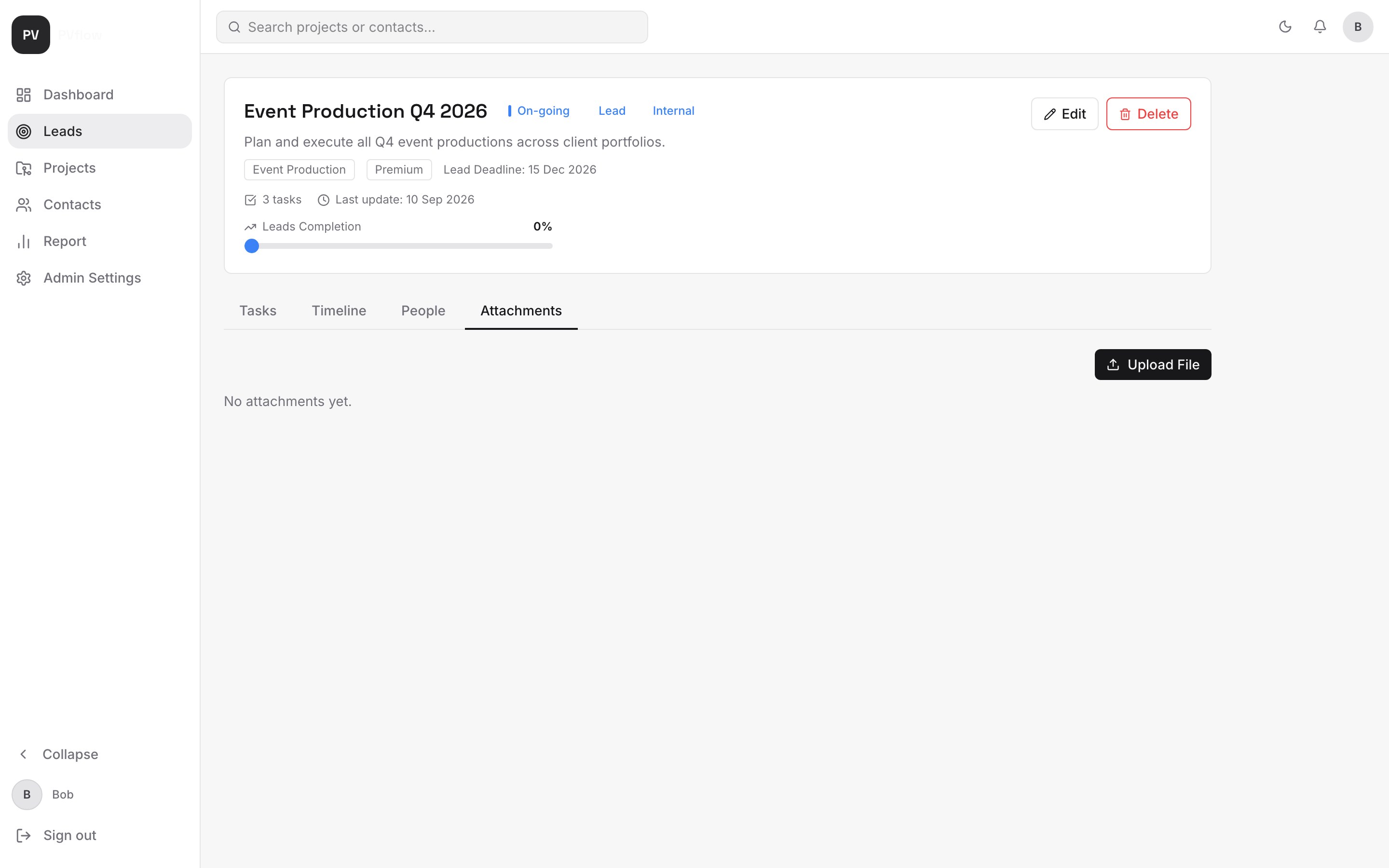Open Dashboard from the sidebar
1389x868 pixels.
[100, 95]
